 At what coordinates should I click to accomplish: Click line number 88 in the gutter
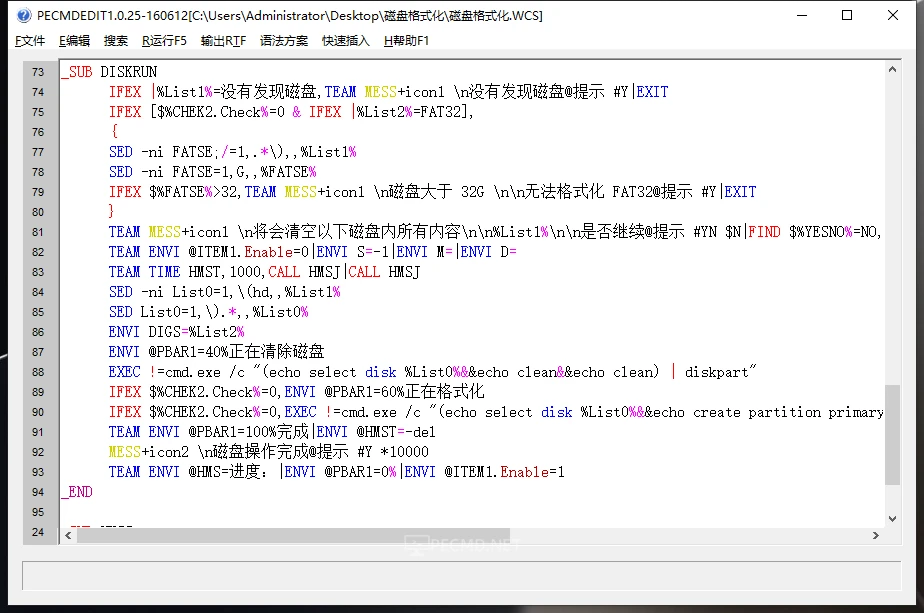[38, 372]
